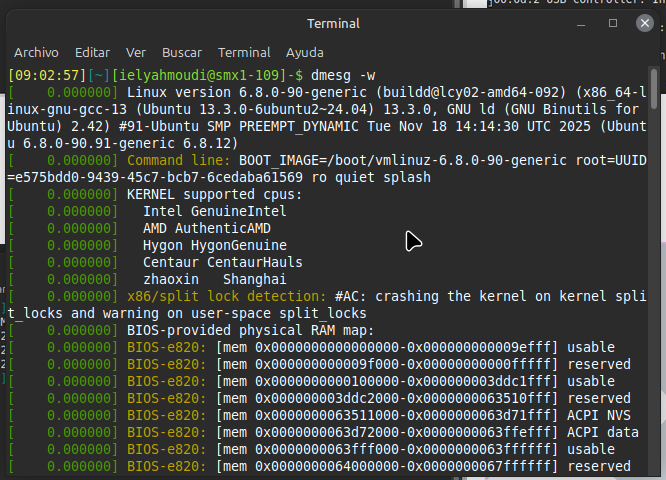
Task: Open the Archivo menu
Action: coord(36,53)
